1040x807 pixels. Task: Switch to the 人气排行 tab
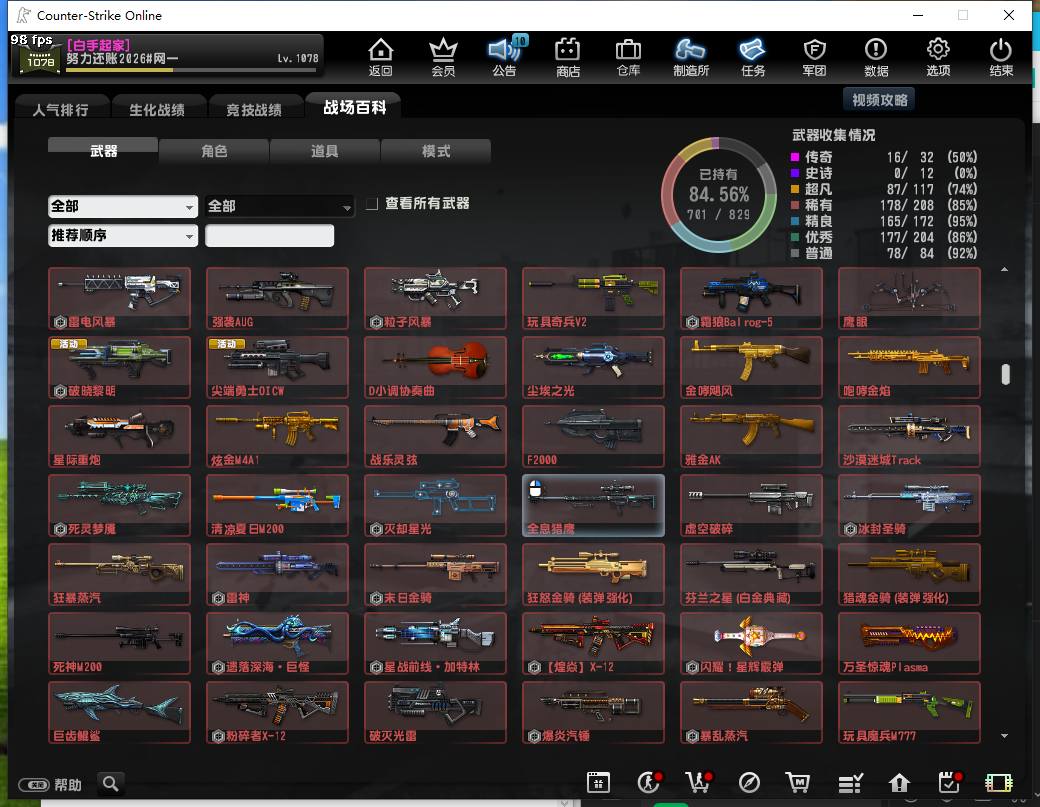(x=60, y=110)
